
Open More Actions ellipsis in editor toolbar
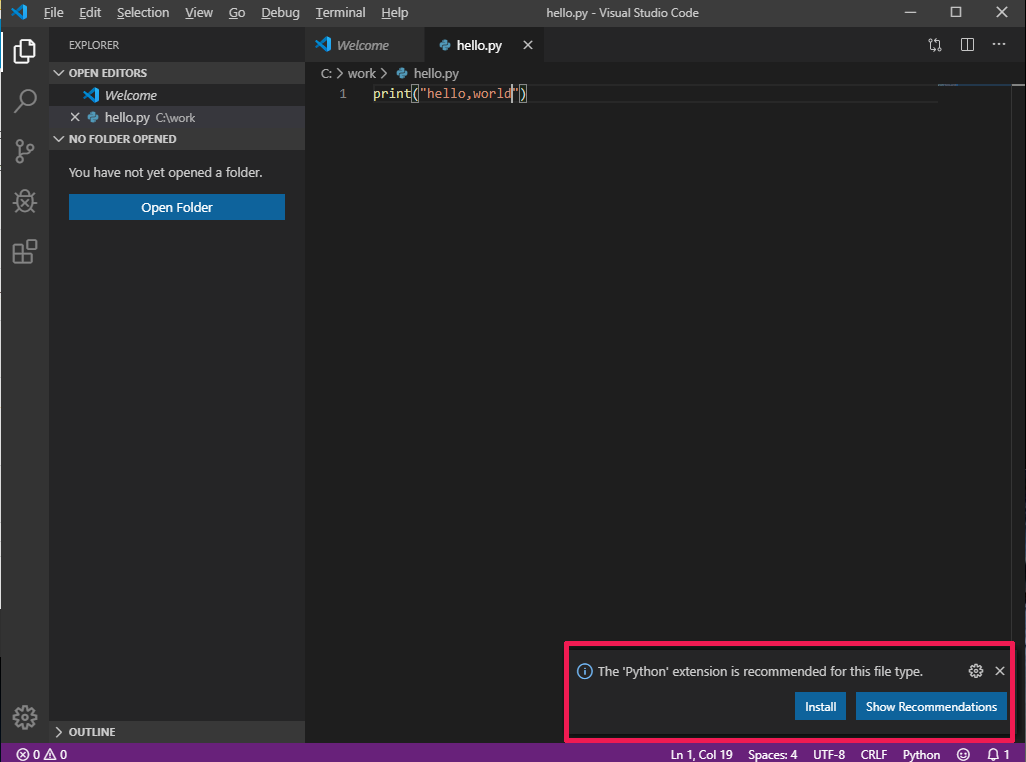pos(999,44)
